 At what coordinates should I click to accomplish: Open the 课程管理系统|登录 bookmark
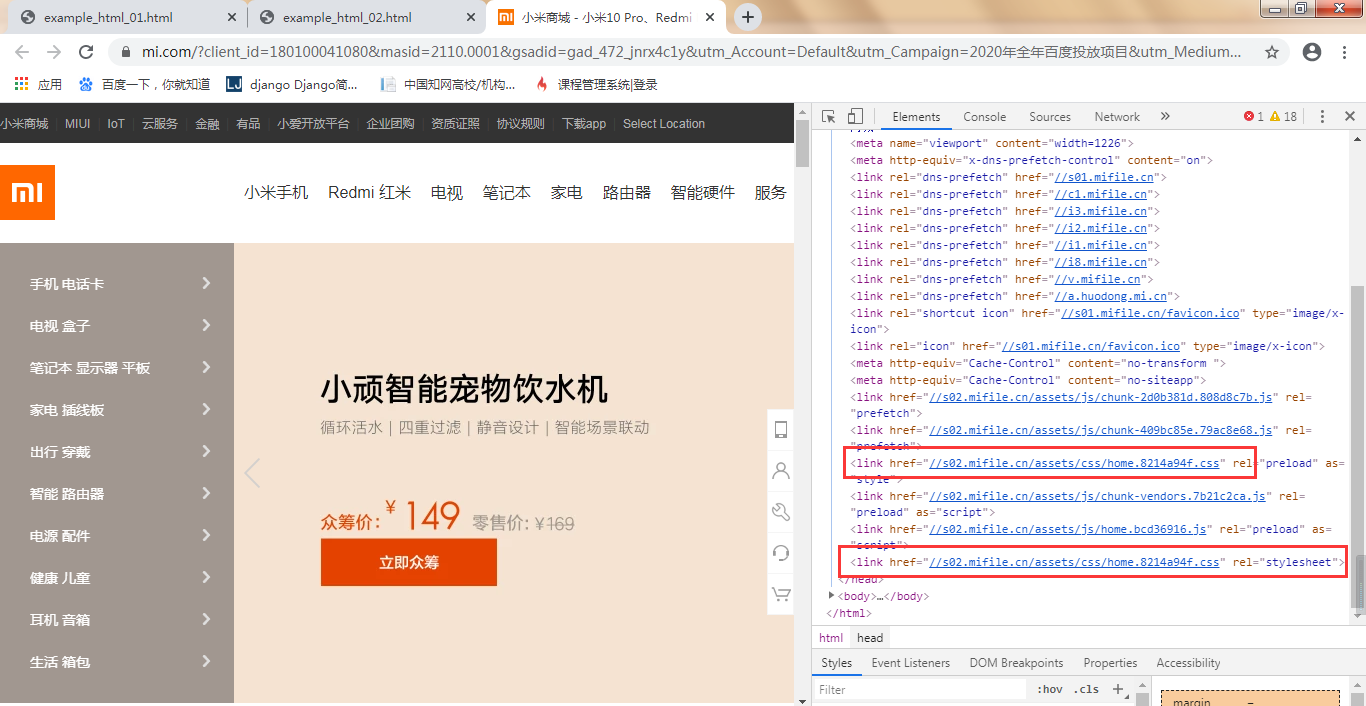(597, 85)
